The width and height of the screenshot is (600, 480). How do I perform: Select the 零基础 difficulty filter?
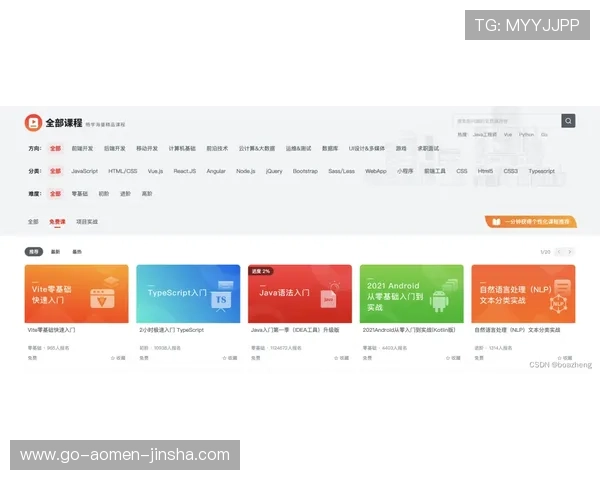79,193
